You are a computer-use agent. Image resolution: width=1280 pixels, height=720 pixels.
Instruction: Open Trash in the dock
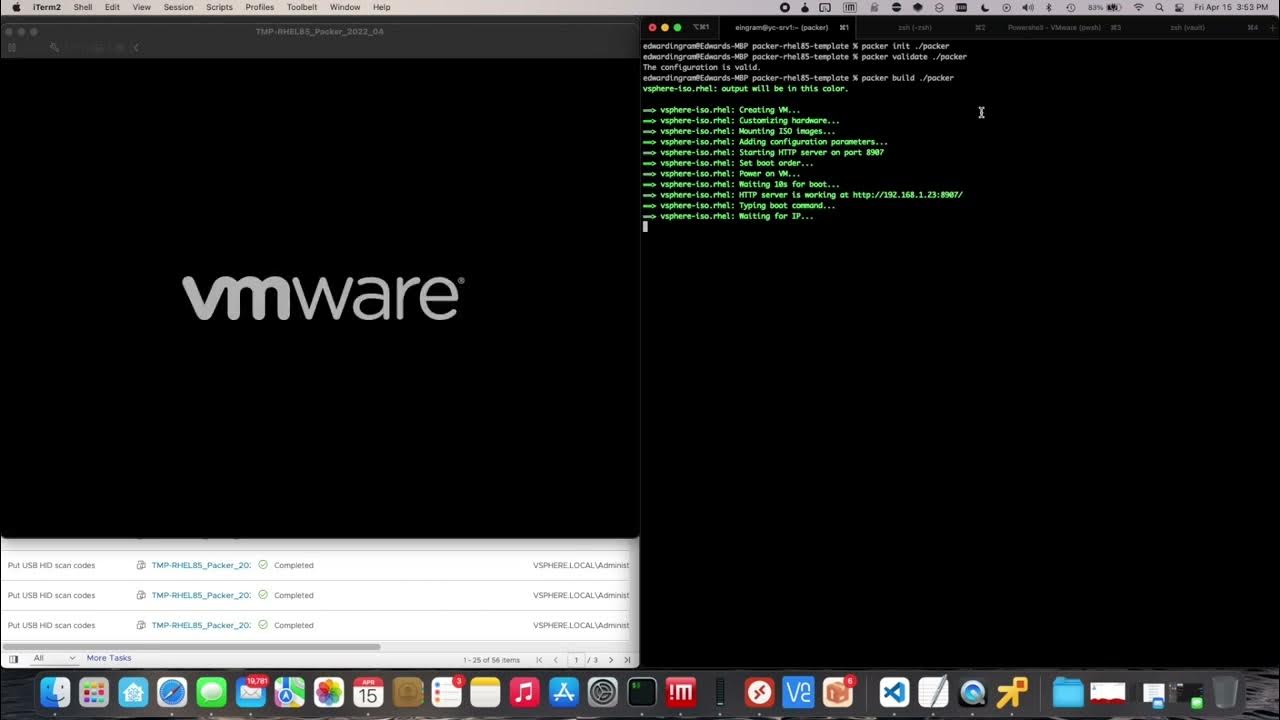click(x=1225, y=692)
